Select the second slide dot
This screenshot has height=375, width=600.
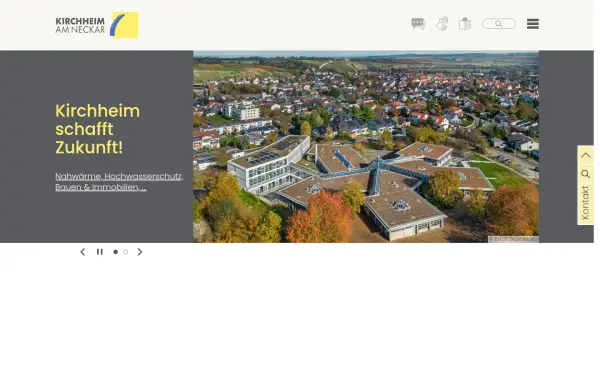126,252
